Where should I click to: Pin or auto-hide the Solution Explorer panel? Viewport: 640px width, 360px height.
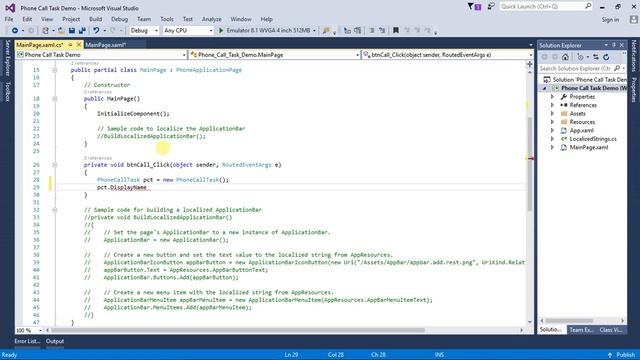pyautogui.click(x=614, y=45)
